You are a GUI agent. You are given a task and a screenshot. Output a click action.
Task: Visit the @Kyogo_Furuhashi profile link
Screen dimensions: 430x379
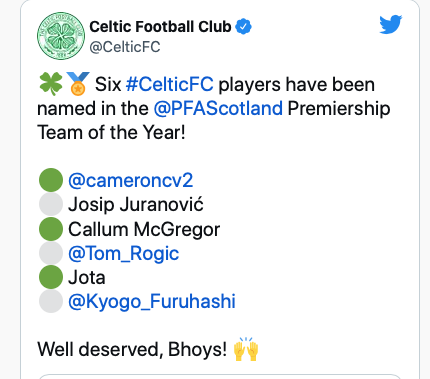tap(152, 301)
